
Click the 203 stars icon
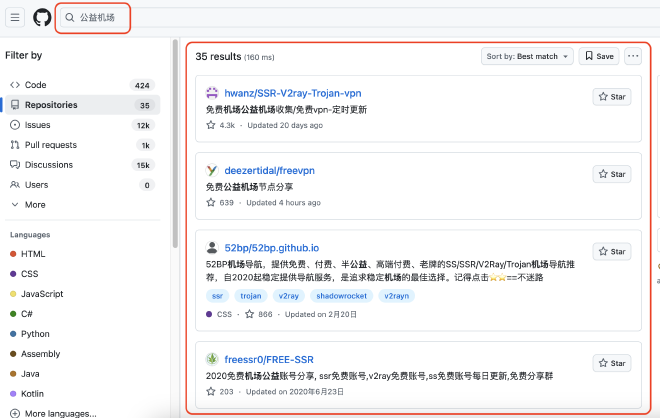(x=211, y=391)
